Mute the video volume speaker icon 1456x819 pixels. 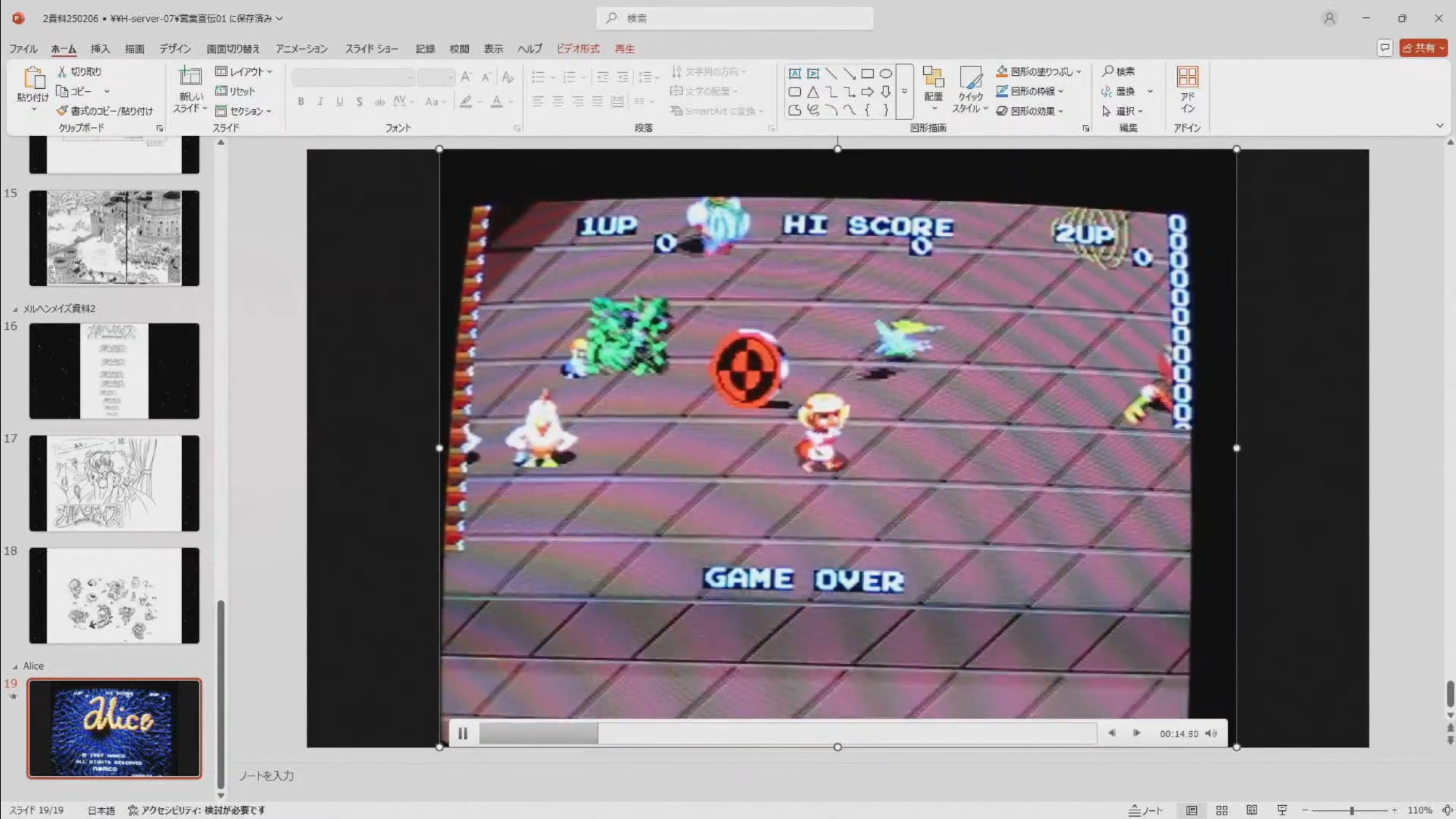point(1211,733)
